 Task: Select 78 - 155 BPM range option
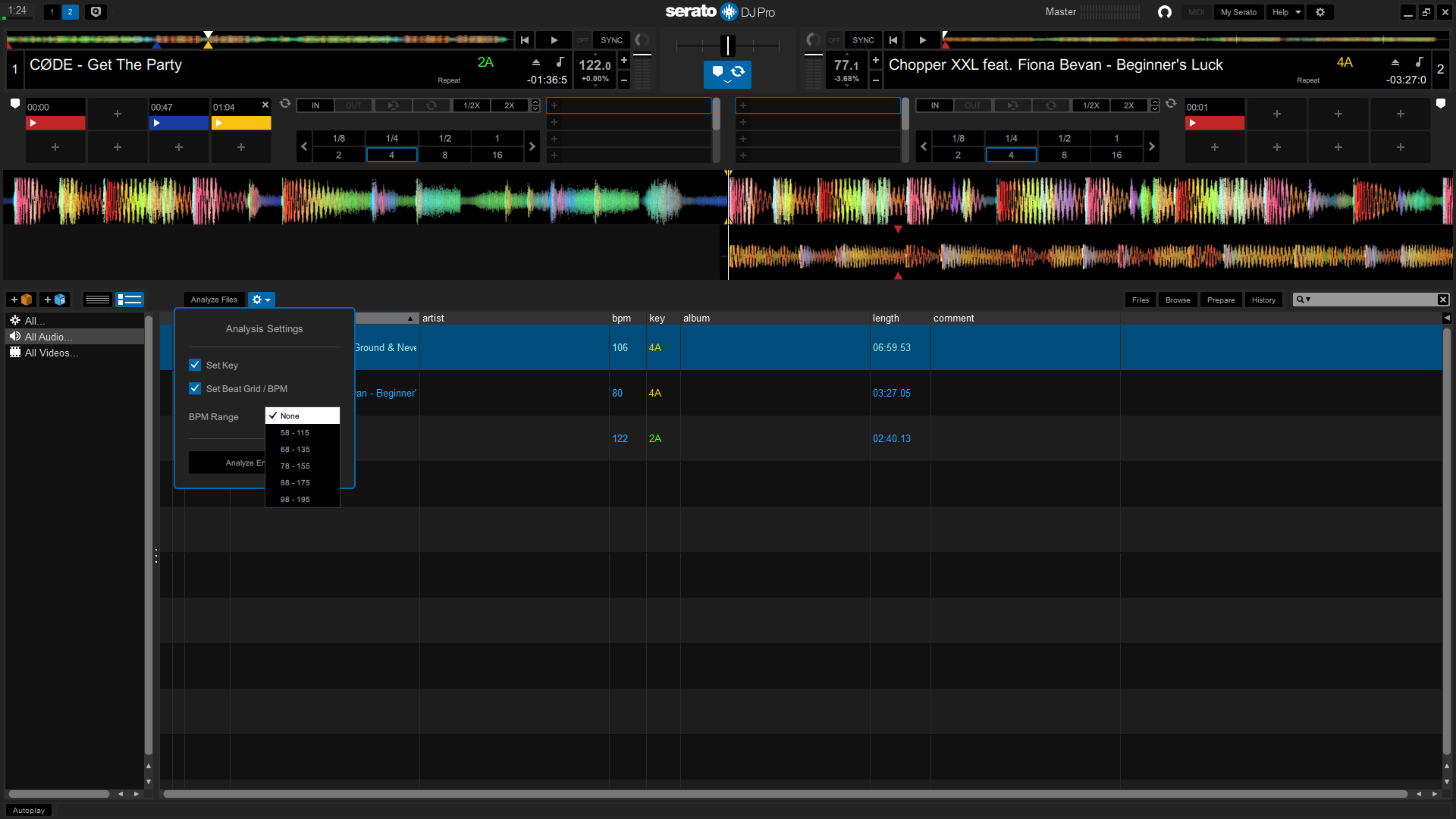pyautogui.click(x=295, y=466)
